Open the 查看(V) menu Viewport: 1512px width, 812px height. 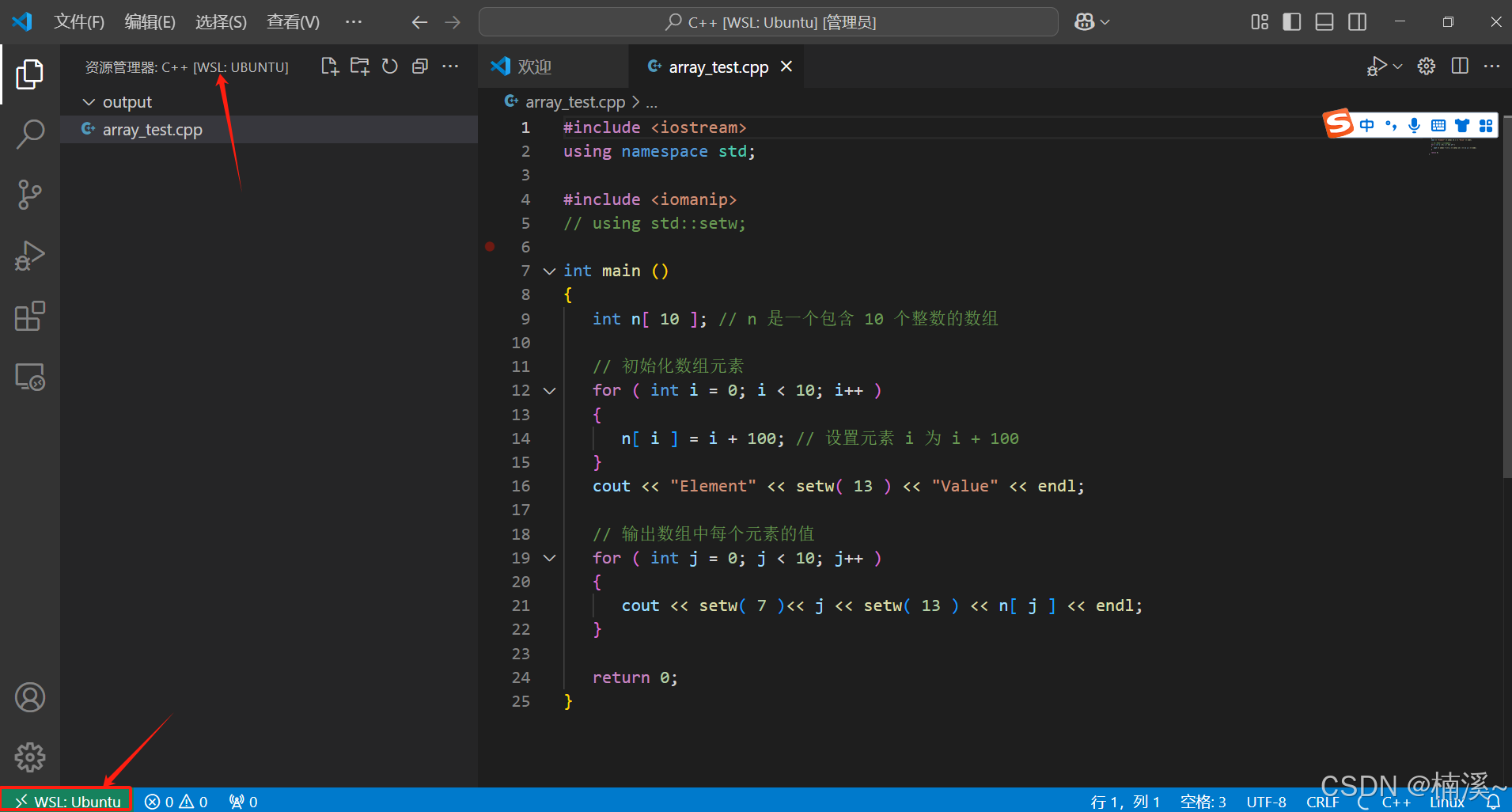pos(293,22)
